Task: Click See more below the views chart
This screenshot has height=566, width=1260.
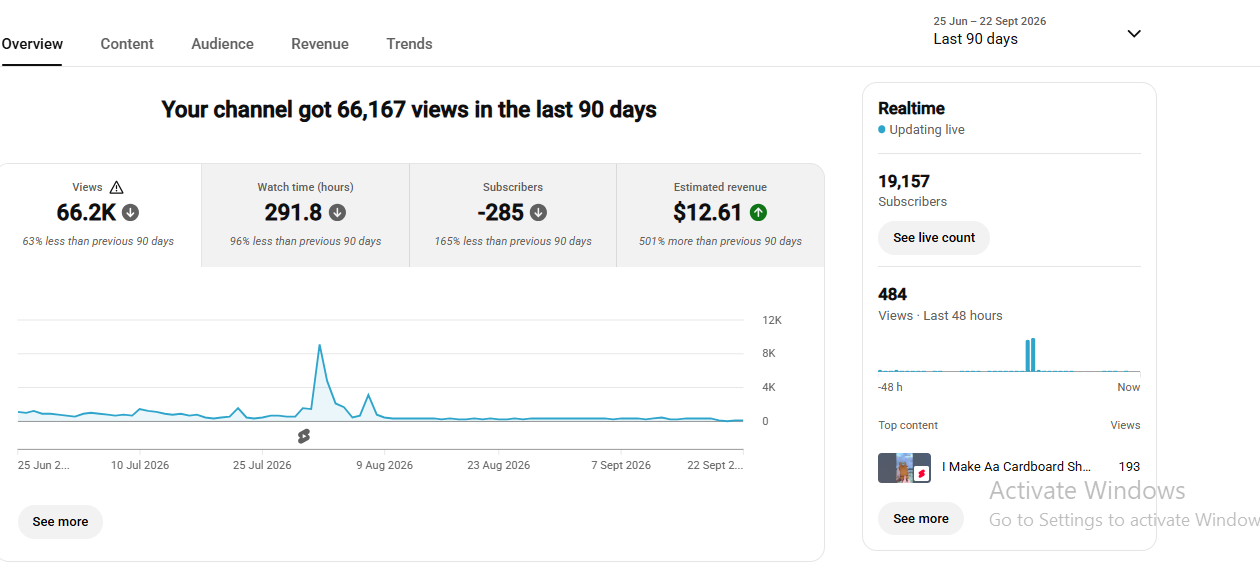Action: (60, 522)
